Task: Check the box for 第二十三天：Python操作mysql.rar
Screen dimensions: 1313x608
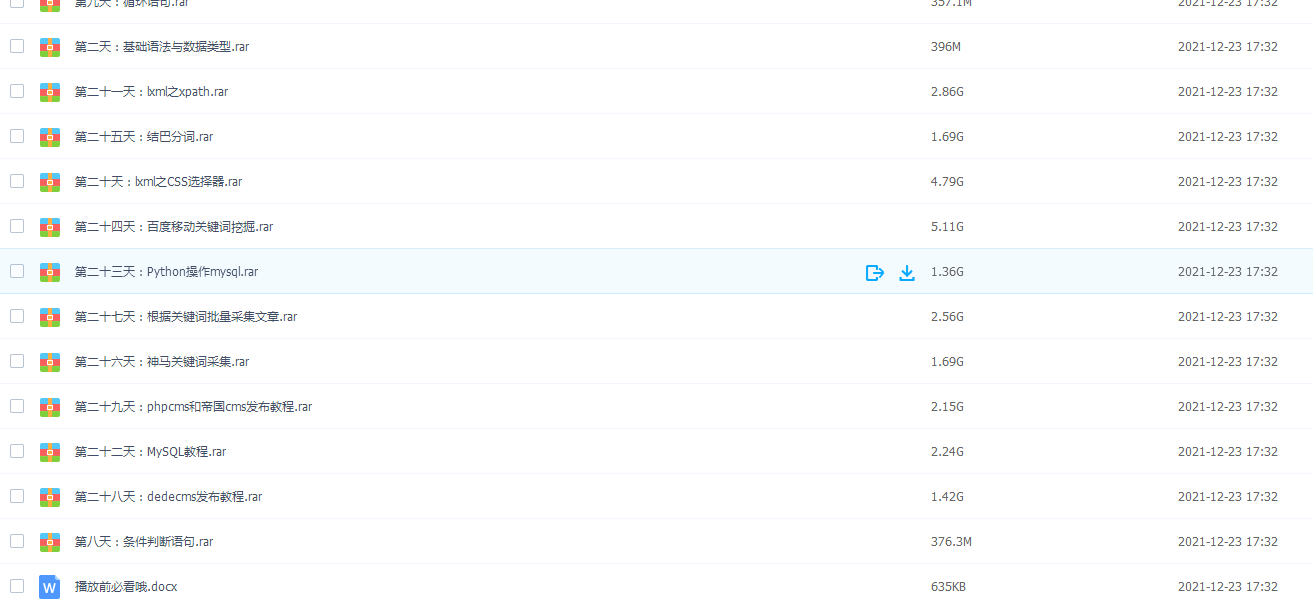Action: tap(17, 271)
